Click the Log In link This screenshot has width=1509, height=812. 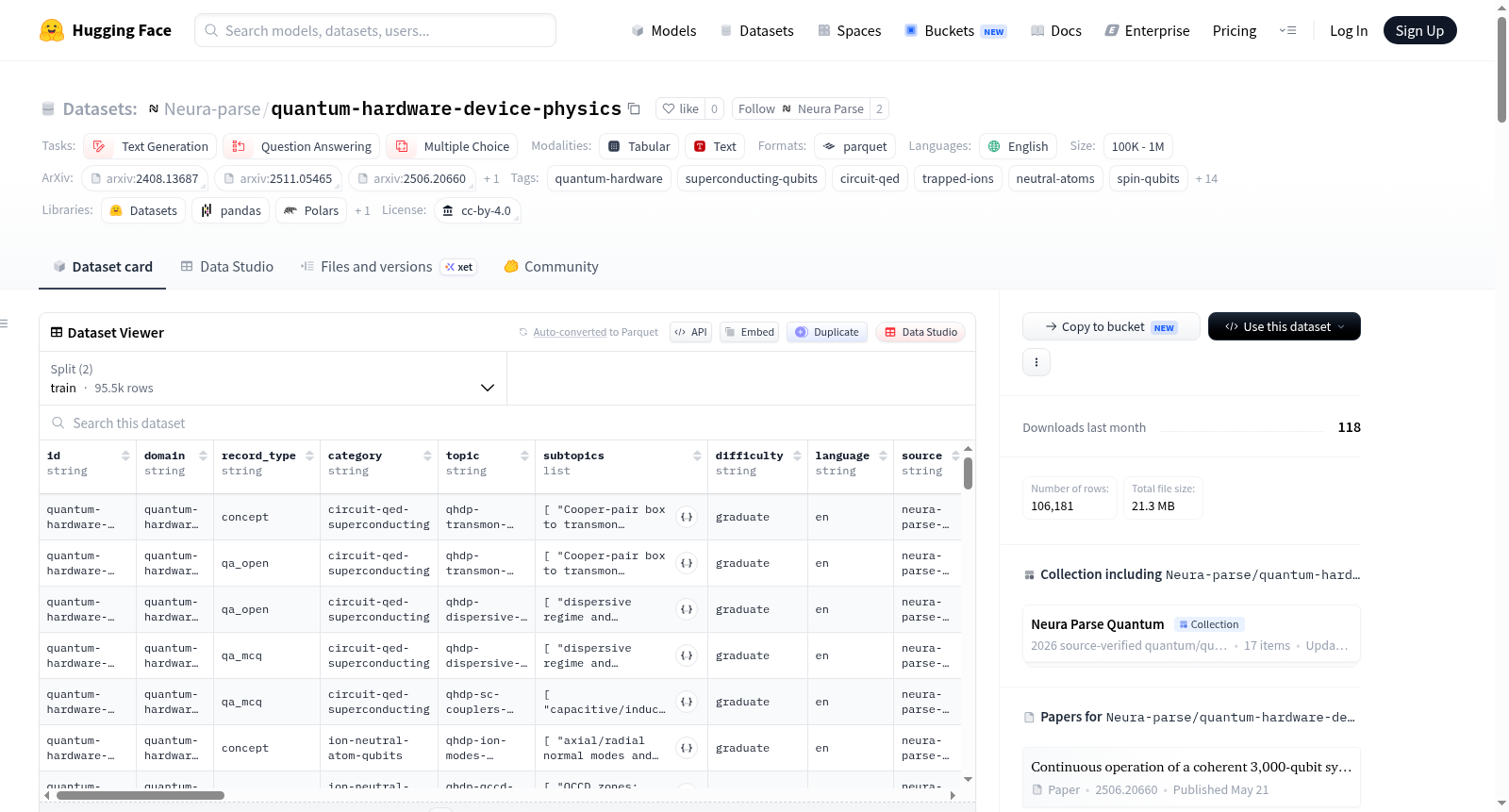coord(1349,31)
